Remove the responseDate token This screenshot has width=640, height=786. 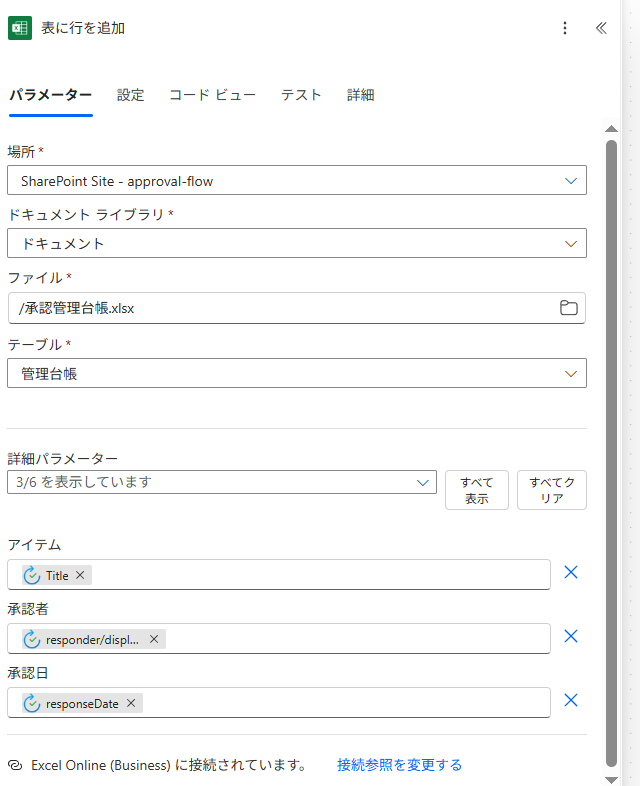pos(131,703)
